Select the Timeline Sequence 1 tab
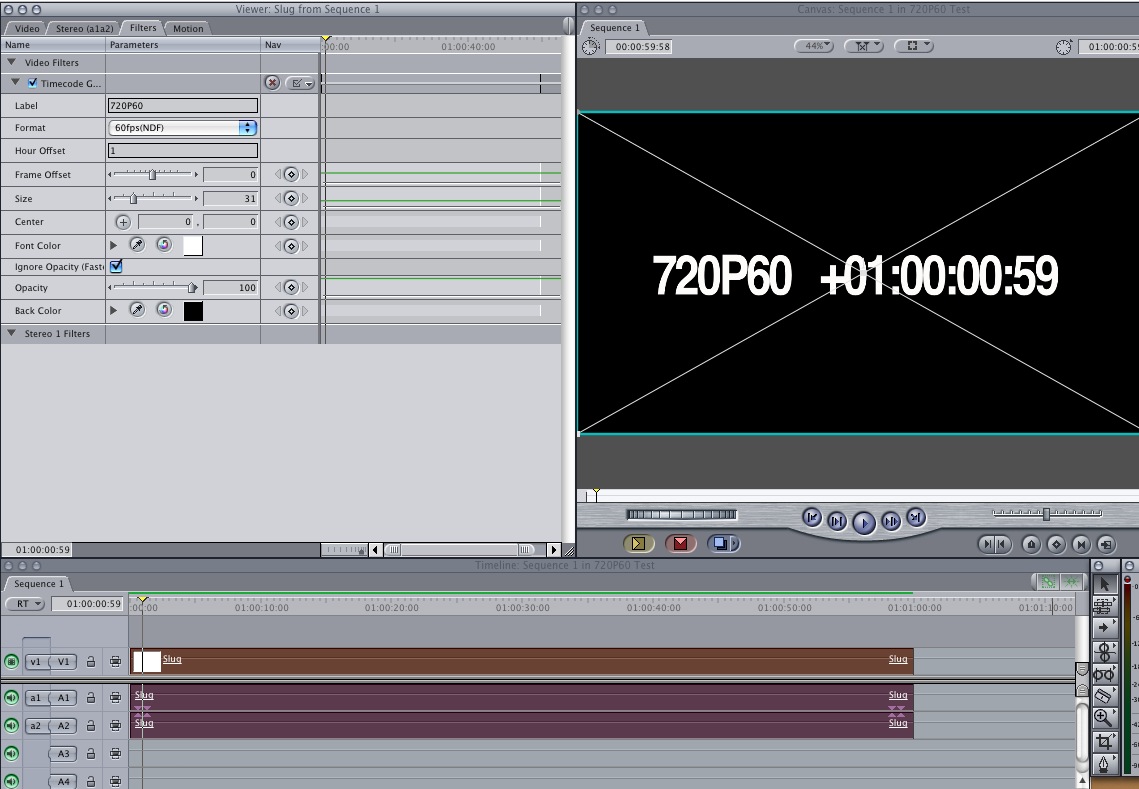1139x789 pixels. (38, 583)
